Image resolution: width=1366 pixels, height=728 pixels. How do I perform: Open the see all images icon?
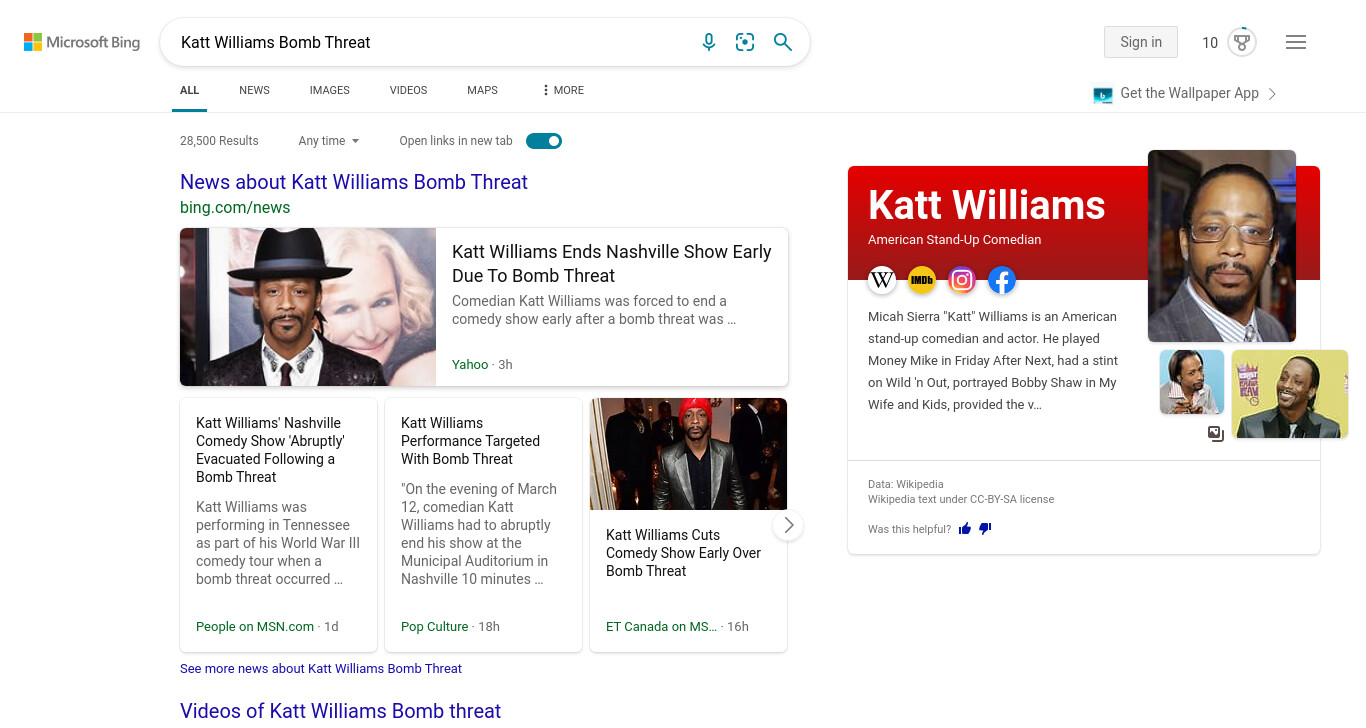tap(1216, 434)
